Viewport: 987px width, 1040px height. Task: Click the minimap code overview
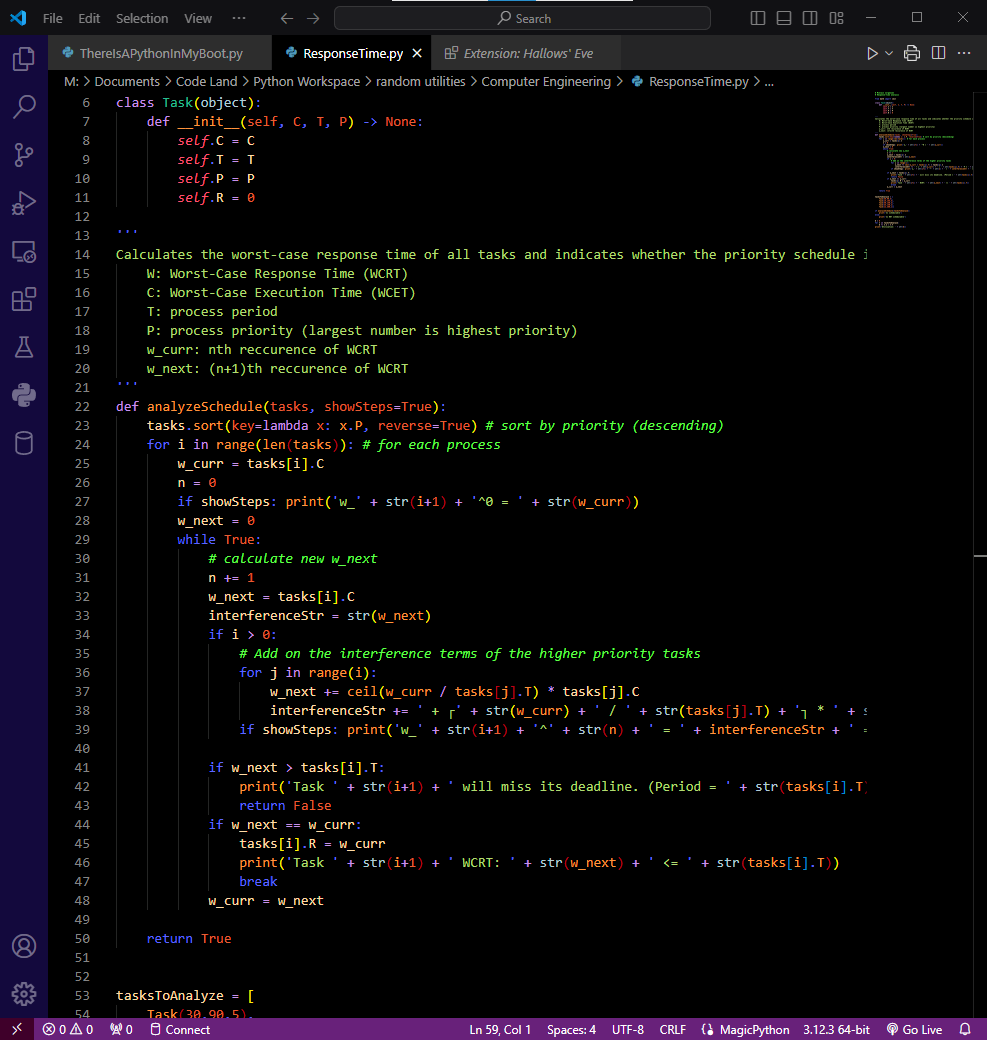click(x=923, y=160)
